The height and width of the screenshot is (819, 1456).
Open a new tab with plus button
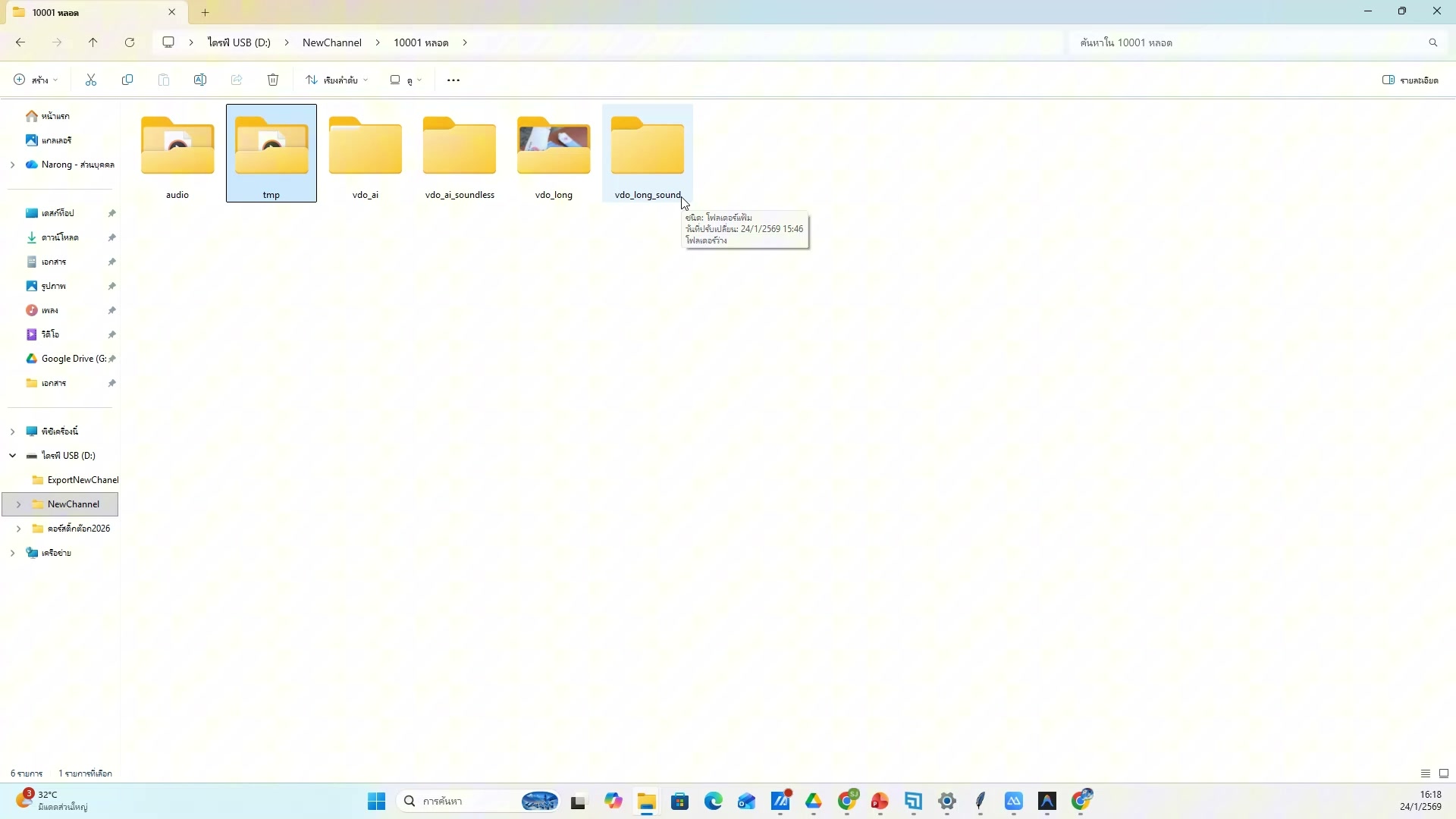(x=206, y=12)
